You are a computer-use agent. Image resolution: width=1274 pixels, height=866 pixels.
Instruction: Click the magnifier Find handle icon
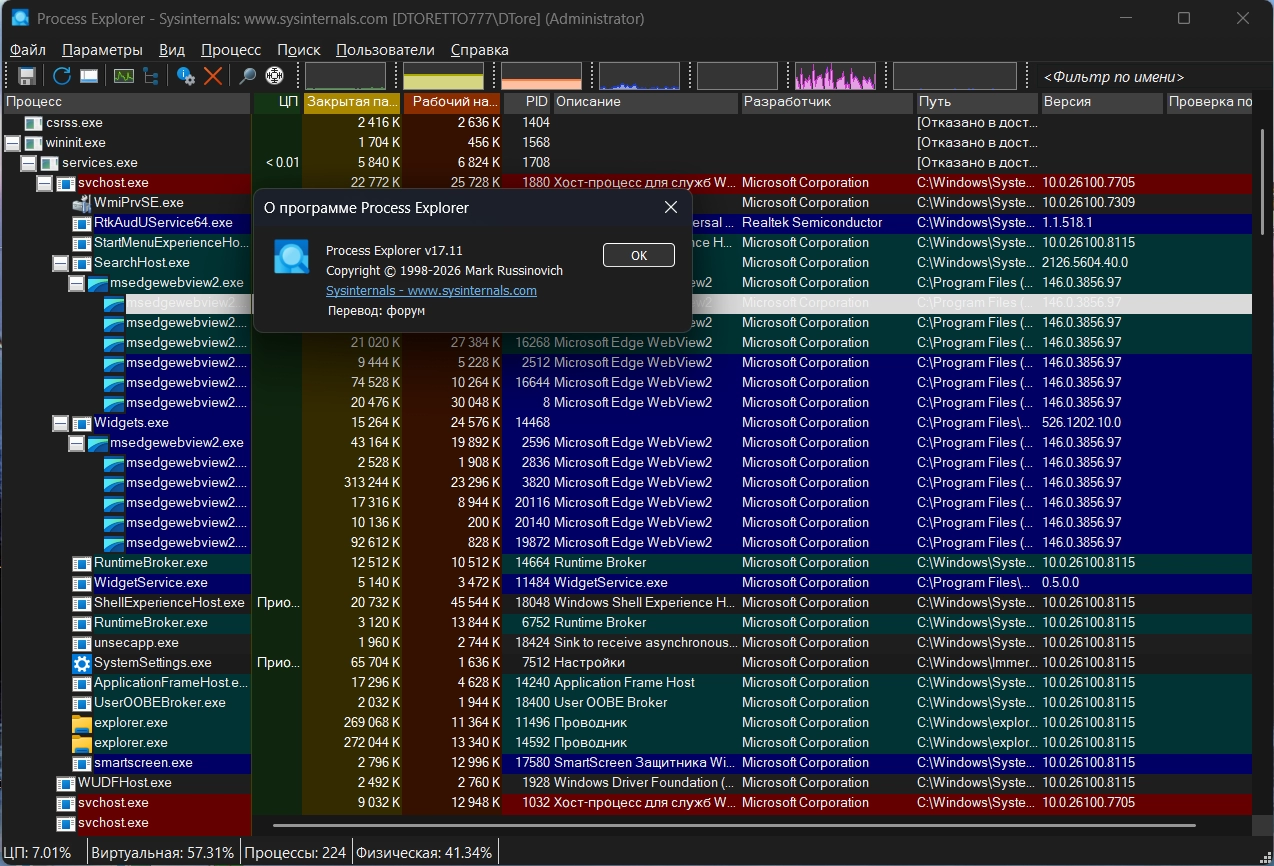(x=247, y=76)
